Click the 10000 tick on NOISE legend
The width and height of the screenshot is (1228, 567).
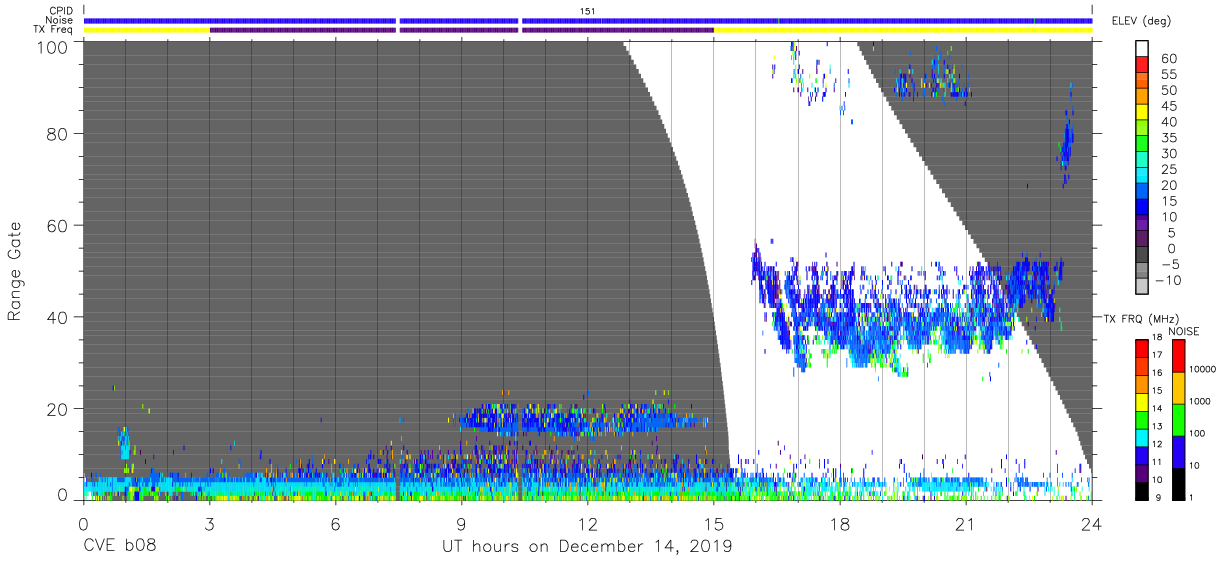click(1203, 370)
